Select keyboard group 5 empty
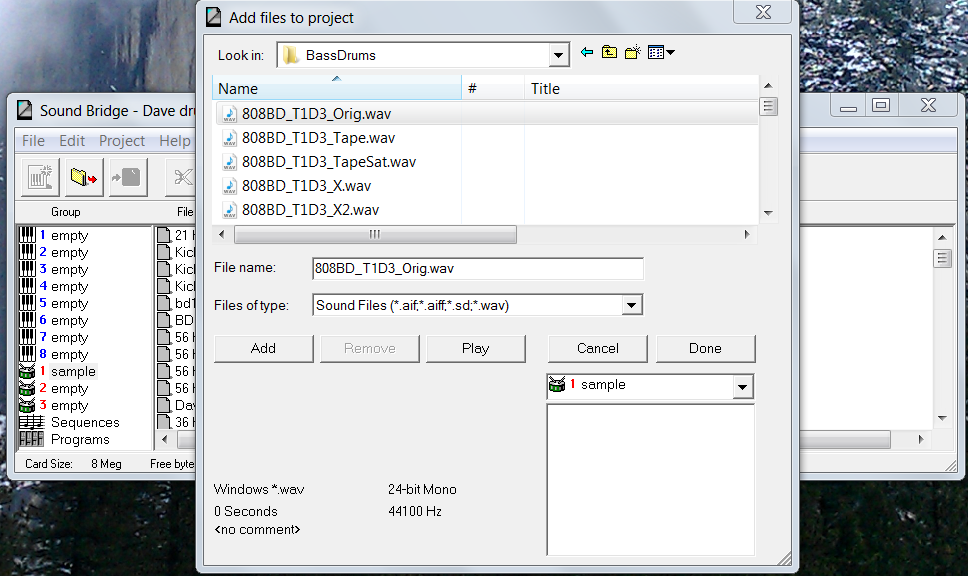Viewport: 968px width, 576px height. (x=69, y=304)
